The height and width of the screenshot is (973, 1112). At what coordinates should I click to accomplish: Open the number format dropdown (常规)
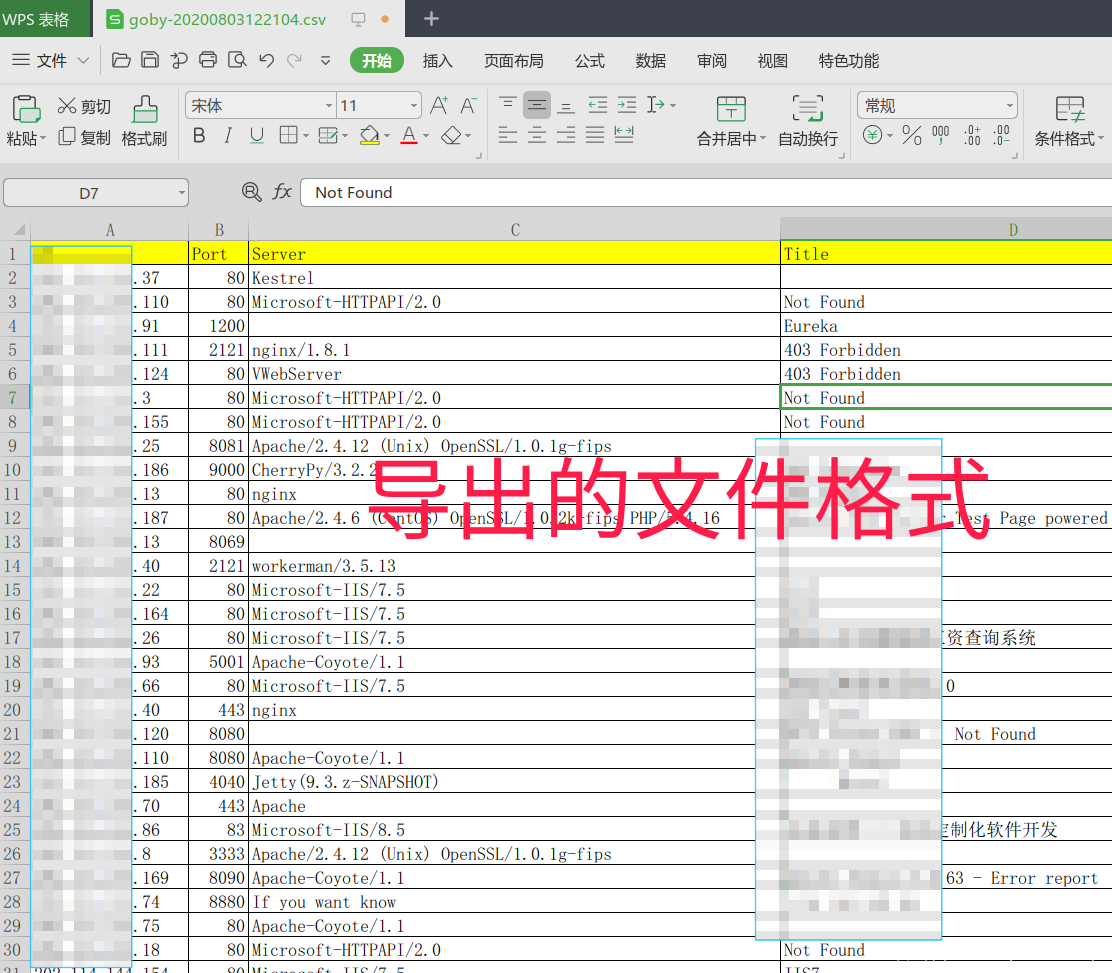[1009, 106]
